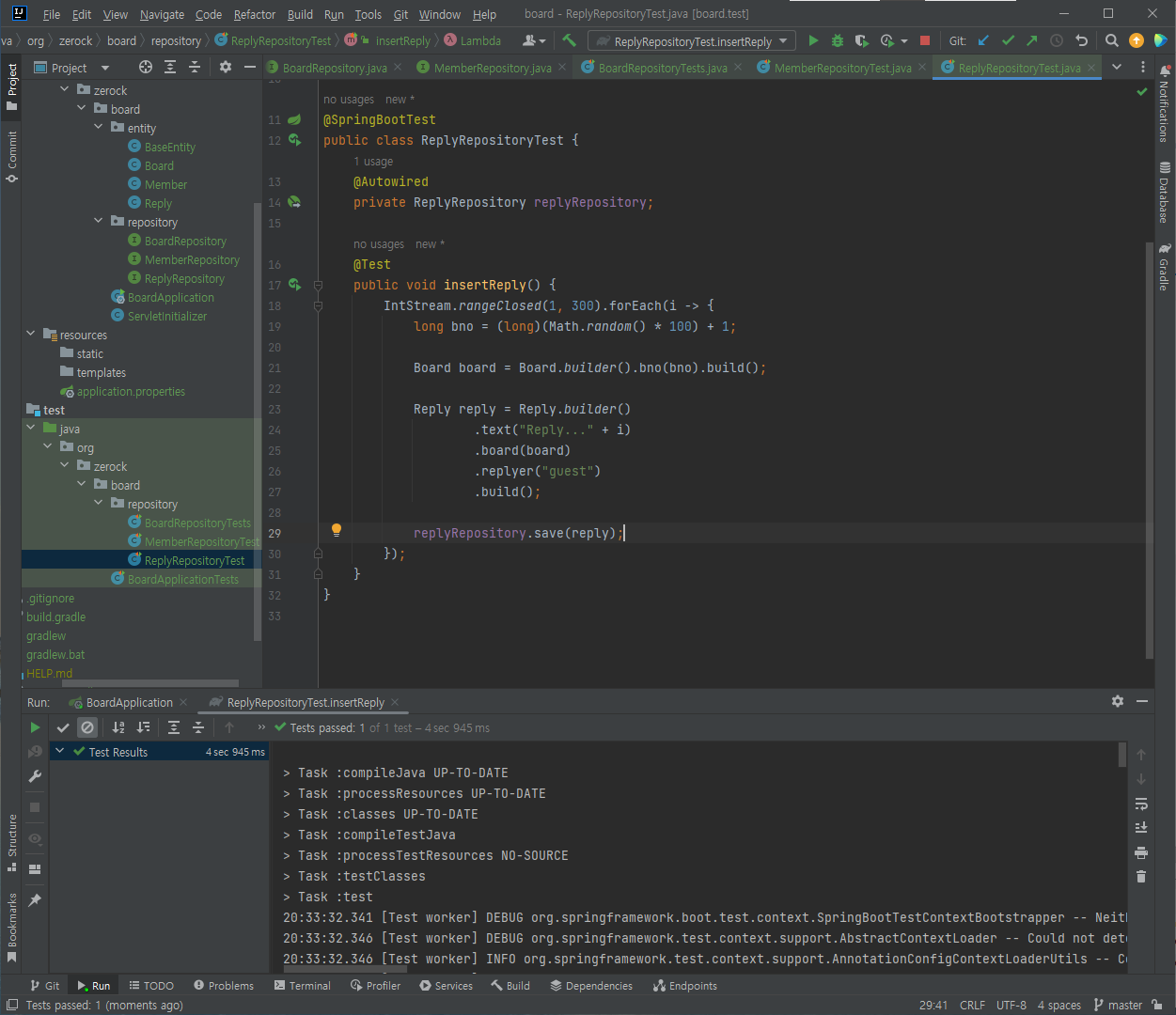Image resolution: width=1176 pixels, height=1015 pixels.
Task: Open the run configuration dropdown
Action: (692, 41)
